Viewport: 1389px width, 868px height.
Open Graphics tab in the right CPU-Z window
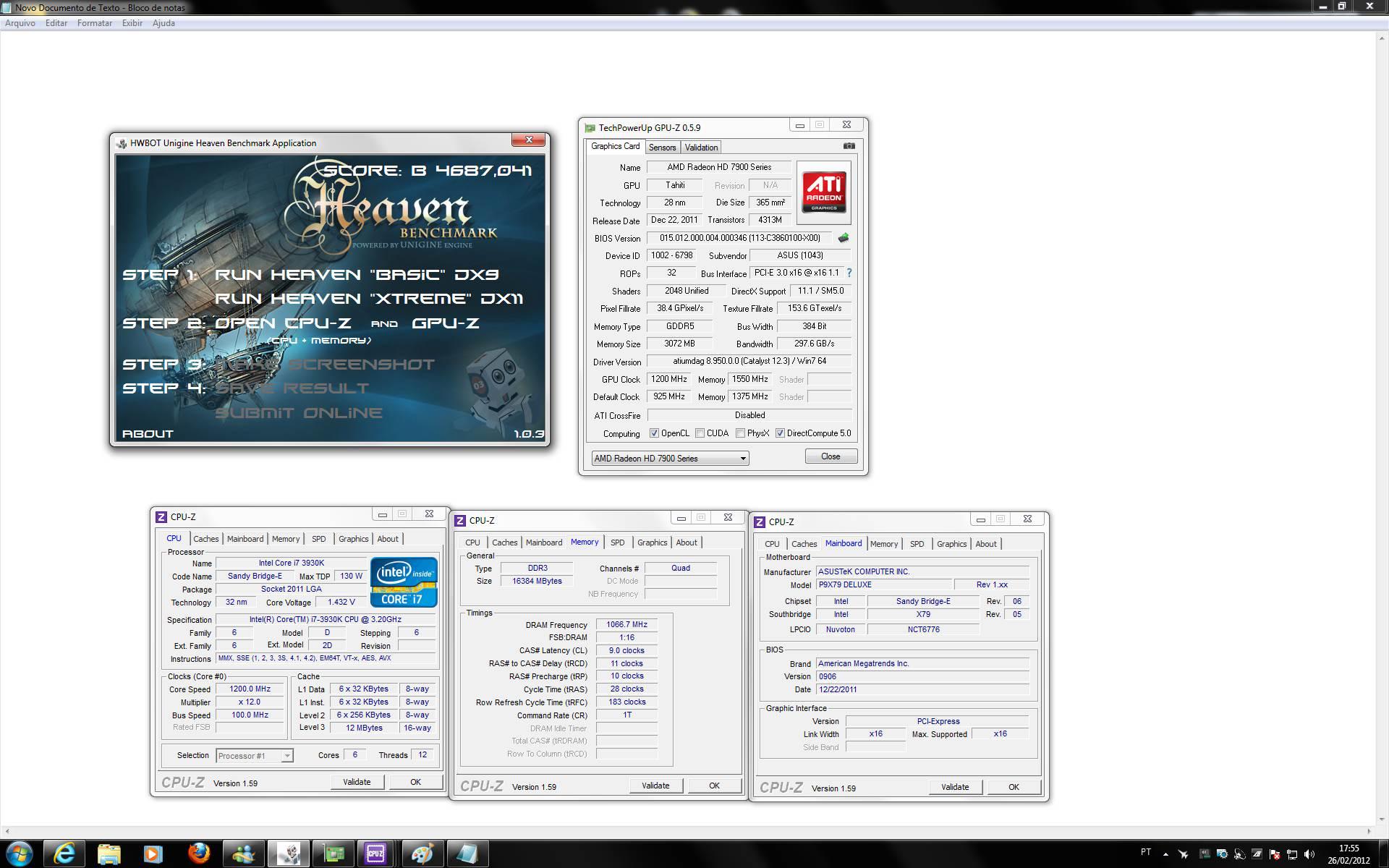coord(951,544)
